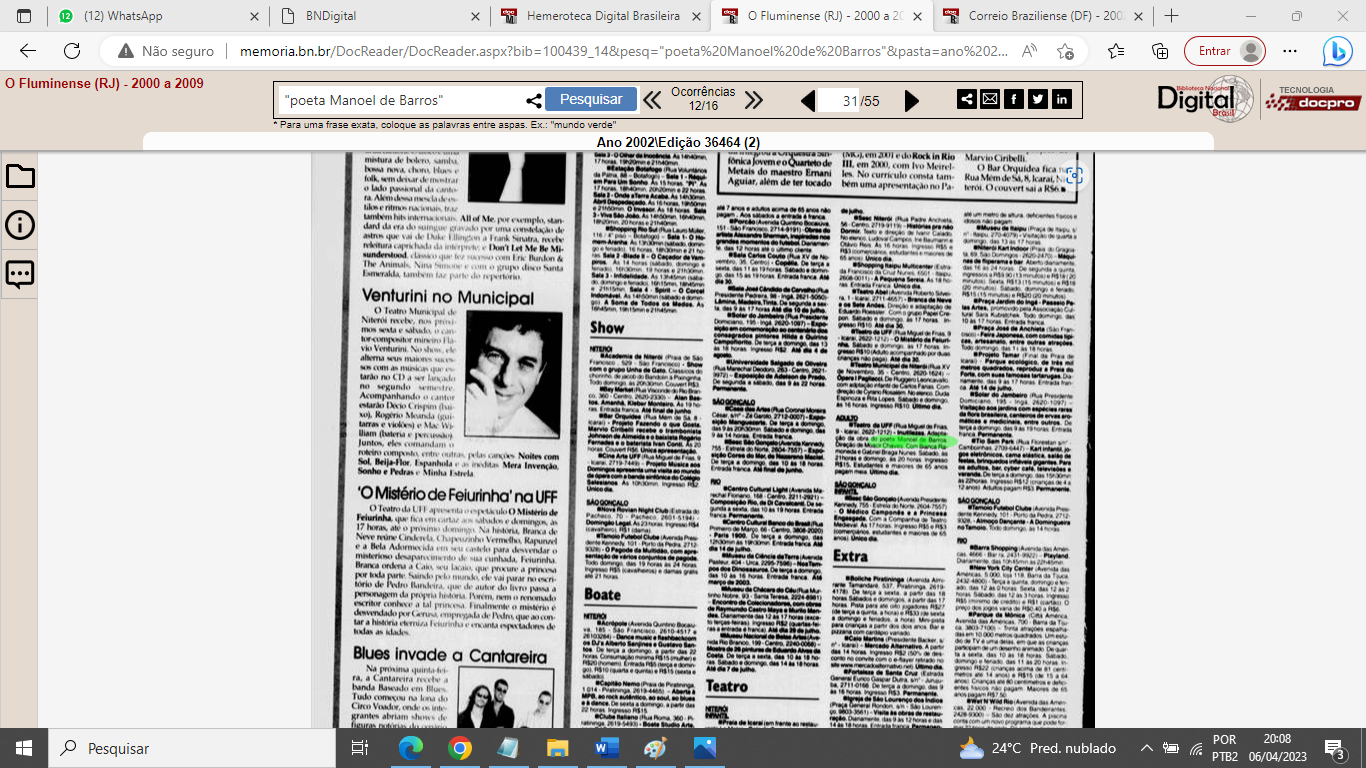
Task: Open Microsoft Word from the taskbar
Action: coord(606,748)
